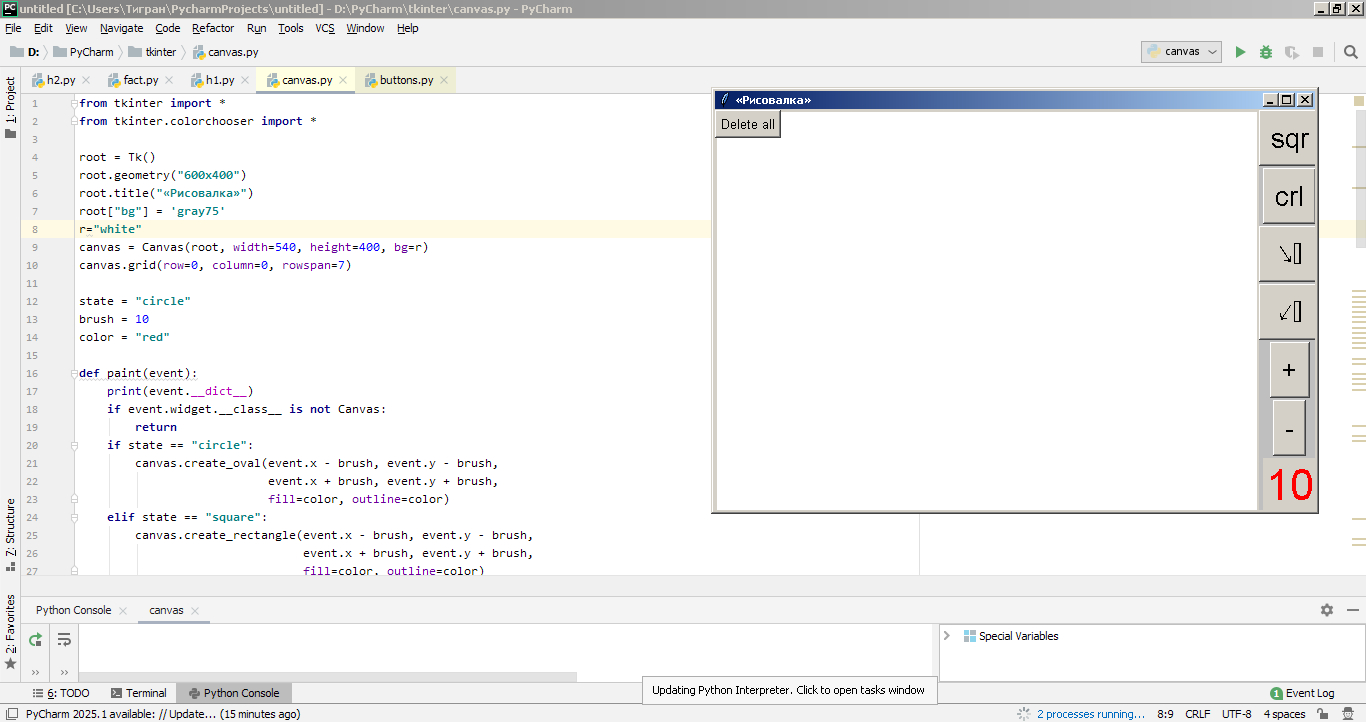Show more actions under Rerun chevron
Screen dimensions: 1366x722
35,672
